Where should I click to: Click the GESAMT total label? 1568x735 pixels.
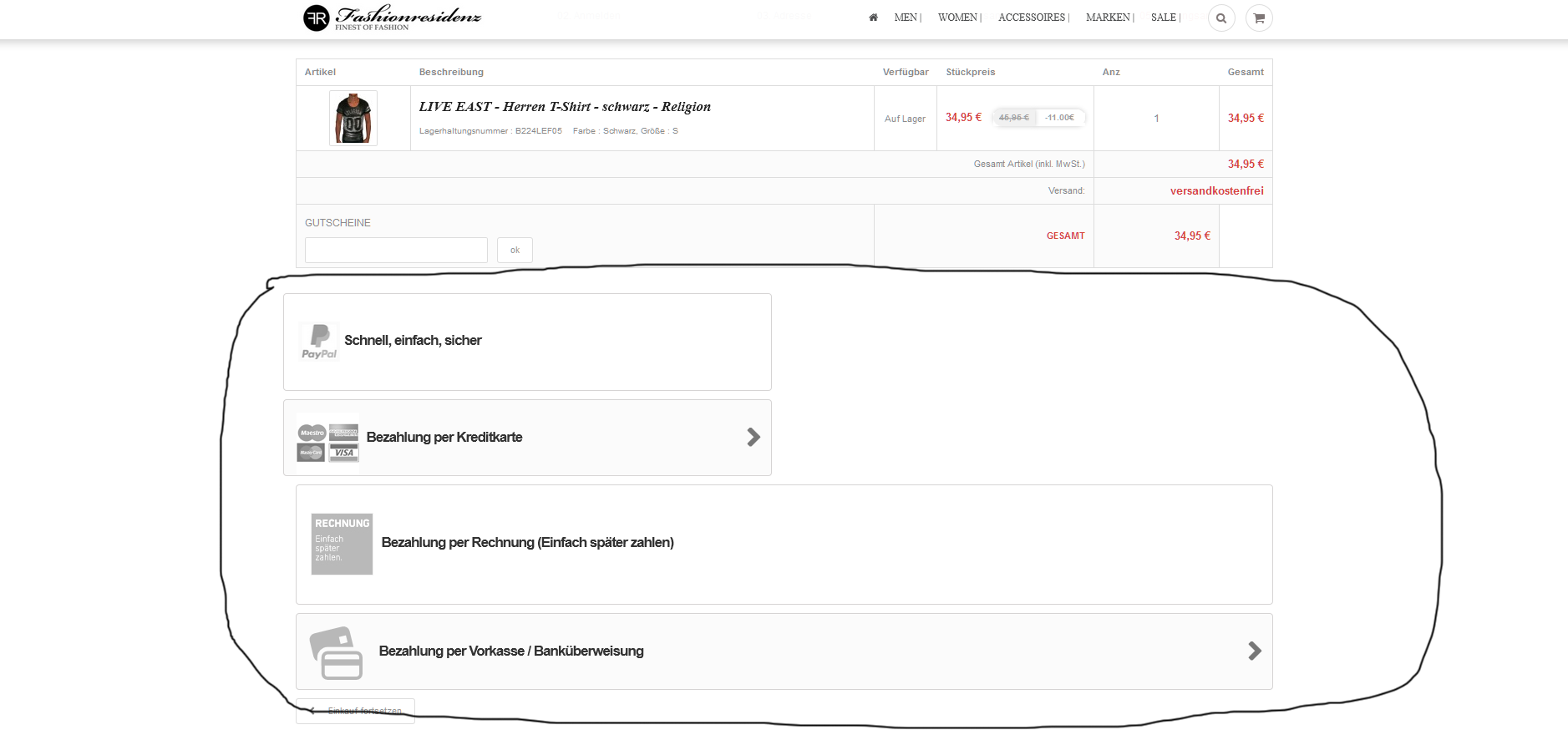(1065, 236)
